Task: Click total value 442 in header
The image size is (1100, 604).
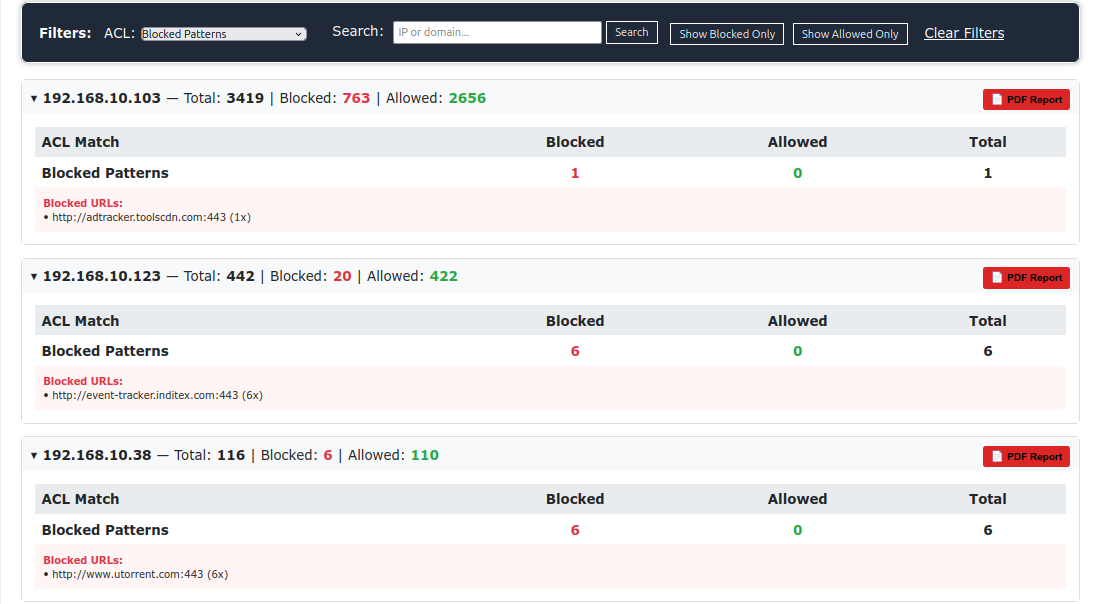Action: click(x=241, y=276)
